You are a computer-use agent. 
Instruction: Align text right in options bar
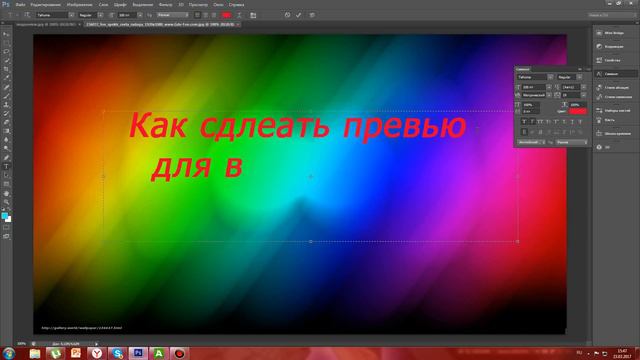(213, 15)
